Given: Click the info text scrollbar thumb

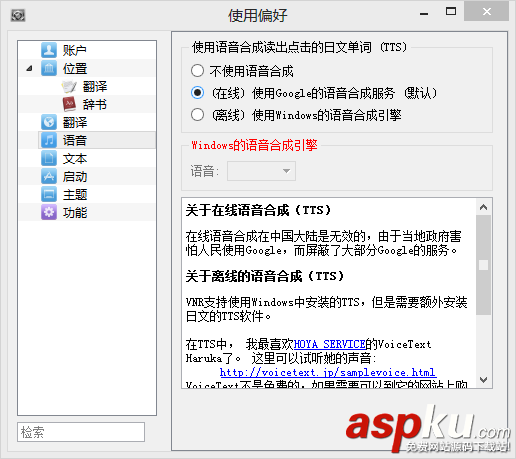Looking at the screenshot, I should pos(483,265).
